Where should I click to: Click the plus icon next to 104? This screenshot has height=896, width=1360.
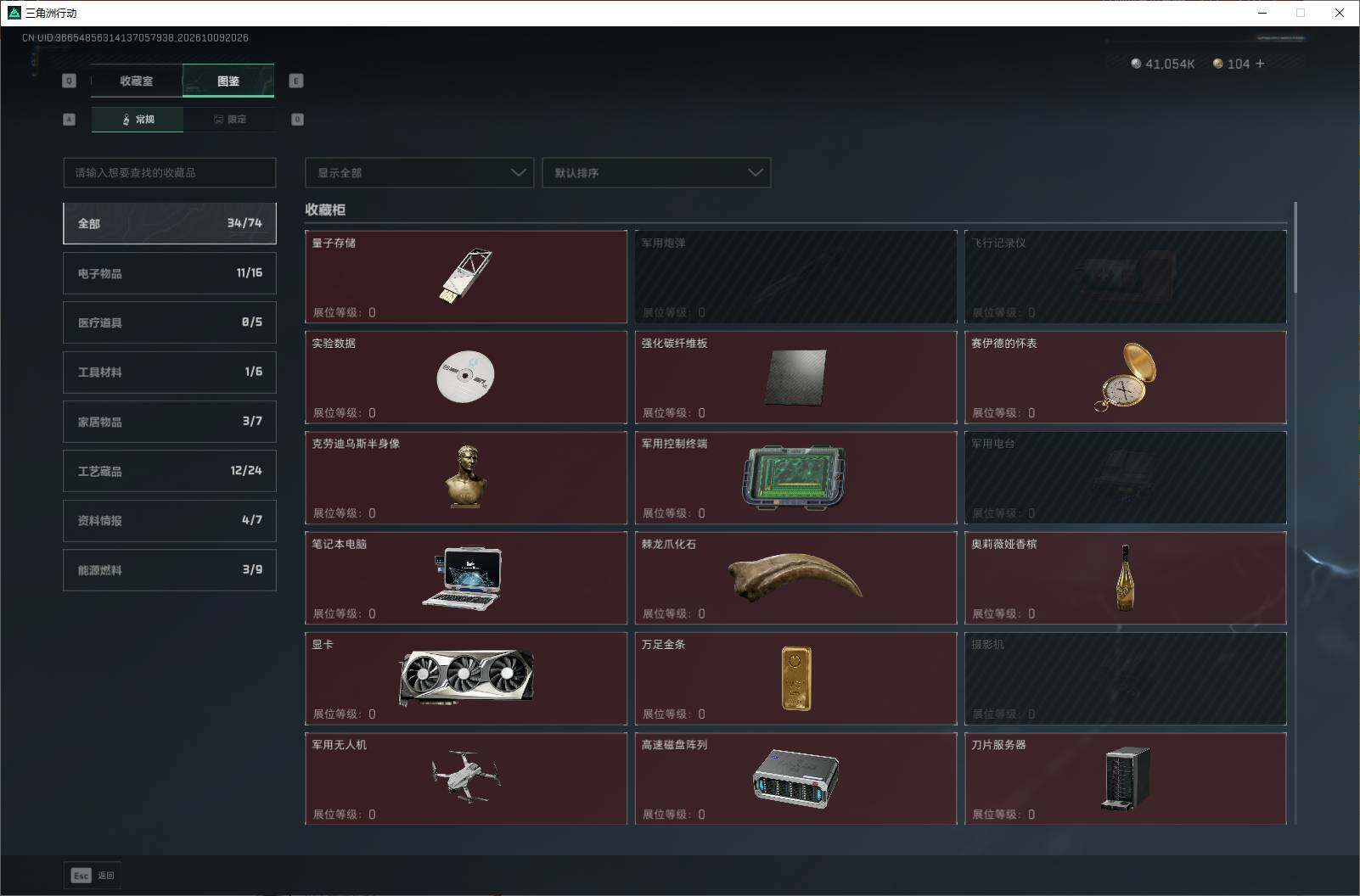click(1260, 64)
